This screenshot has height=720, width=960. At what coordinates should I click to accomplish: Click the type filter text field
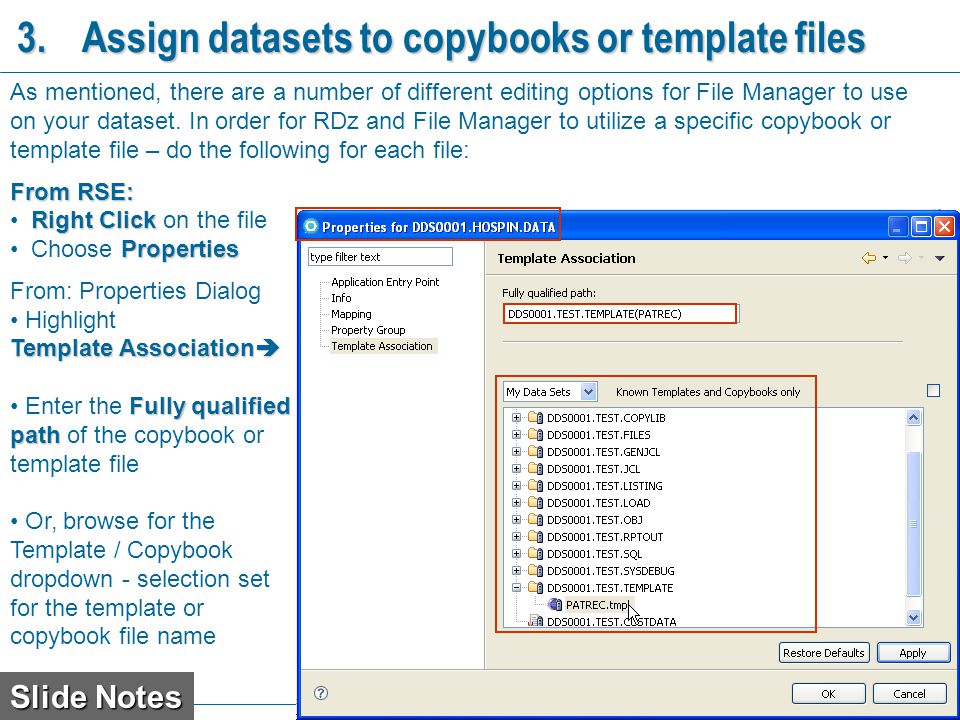click(380, 257)
